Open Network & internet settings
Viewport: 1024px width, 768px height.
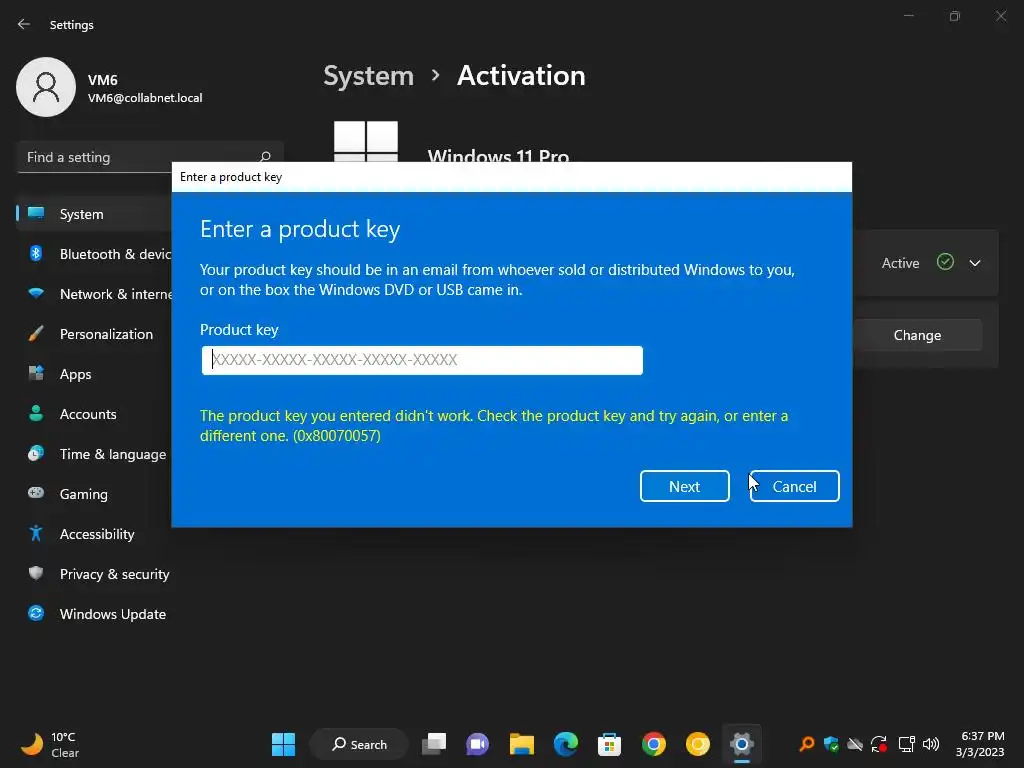pyautogui.click(x=95, y=294)
